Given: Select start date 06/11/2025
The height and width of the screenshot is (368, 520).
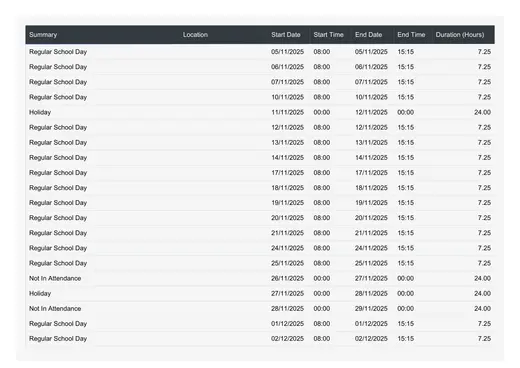Looking at the screenshot, I should point(287,67).
